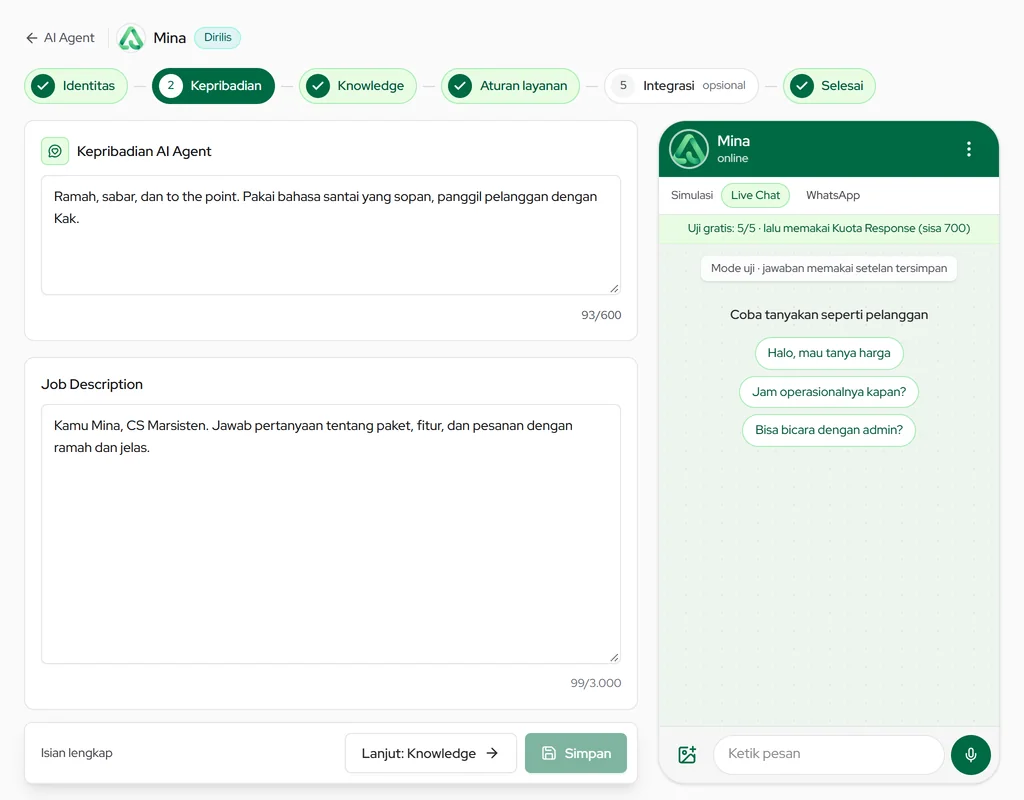The image size is (1024, 800).
Task: Click Lanjut: Knowledge button
Action: (430, 753)
